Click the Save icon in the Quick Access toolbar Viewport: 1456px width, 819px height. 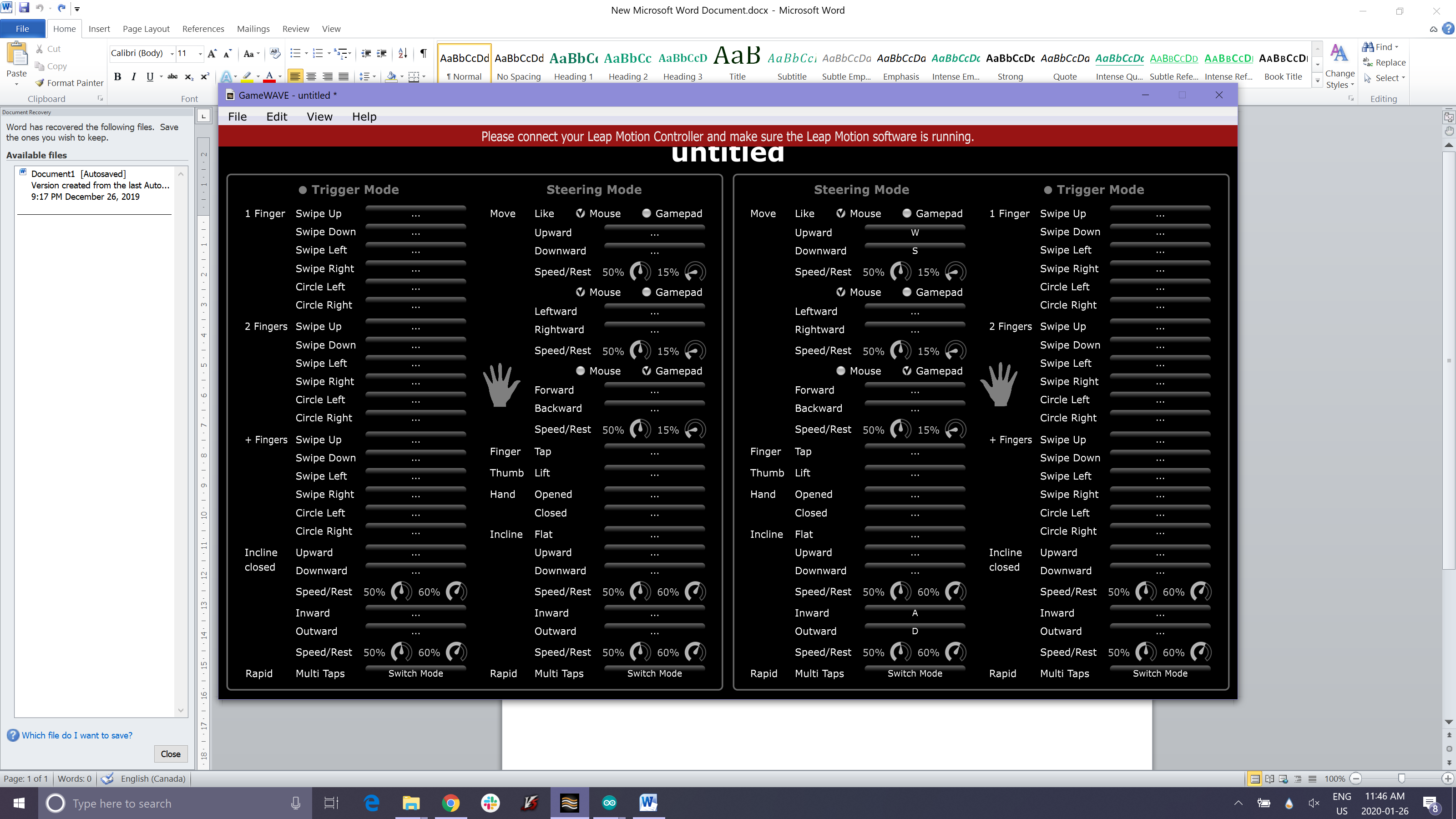point(24,8)
